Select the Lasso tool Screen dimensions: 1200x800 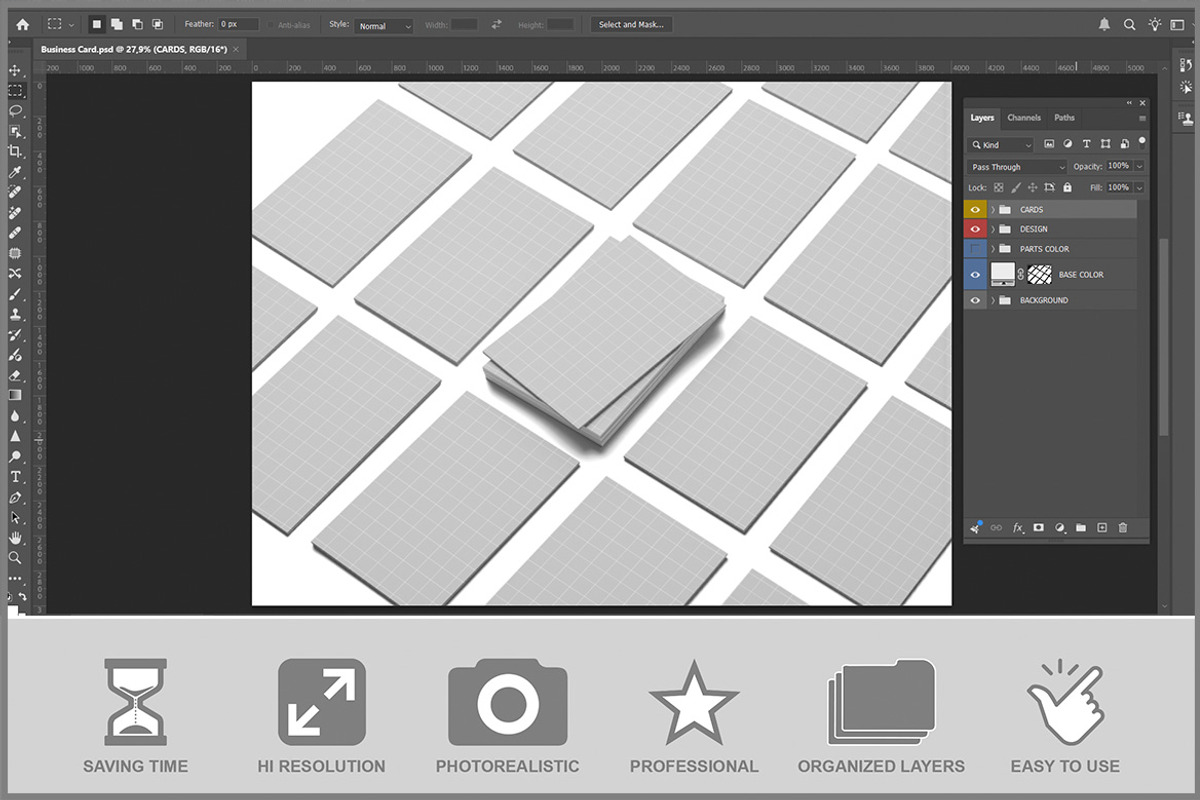[15, 111]
